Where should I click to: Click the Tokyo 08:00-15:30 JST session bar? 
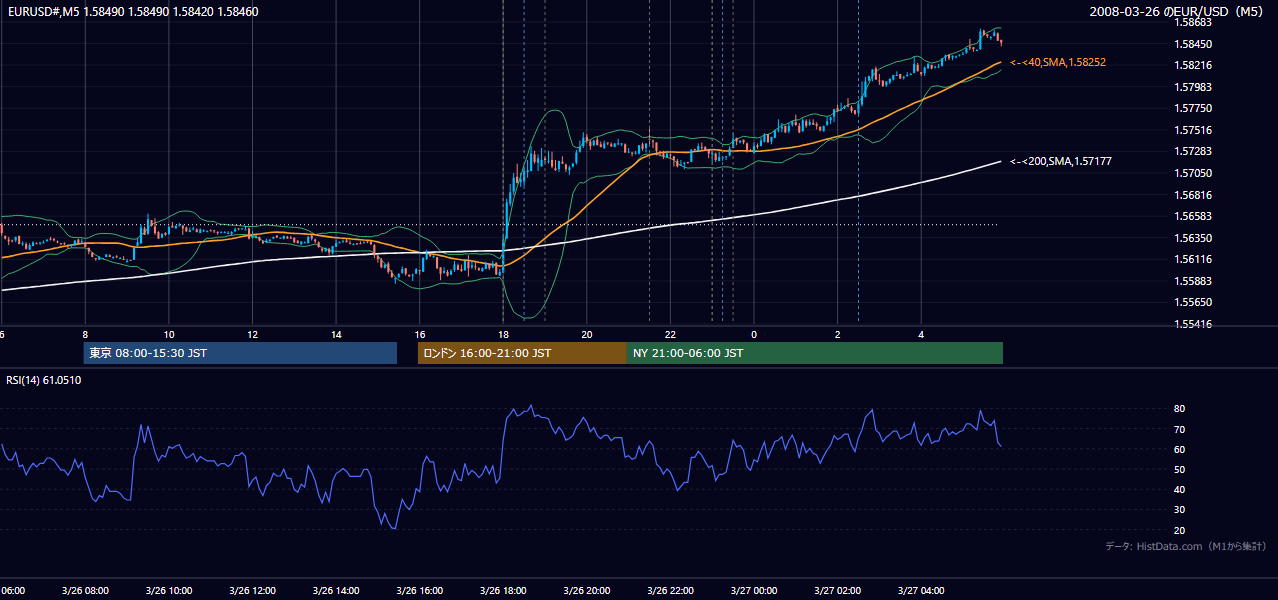(240, 353)
